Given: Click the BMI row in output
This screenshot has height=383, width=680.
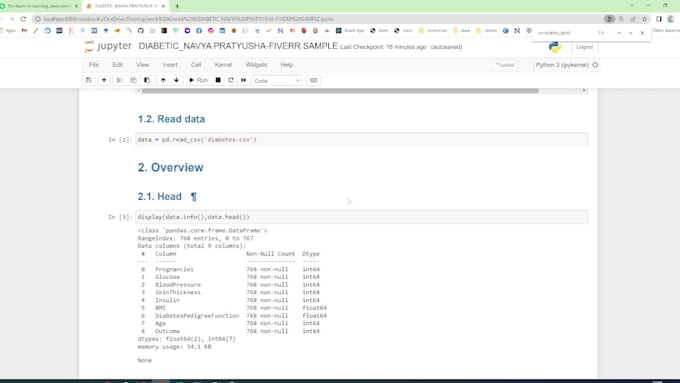Looking at the screenshot, I should (233, 308).
